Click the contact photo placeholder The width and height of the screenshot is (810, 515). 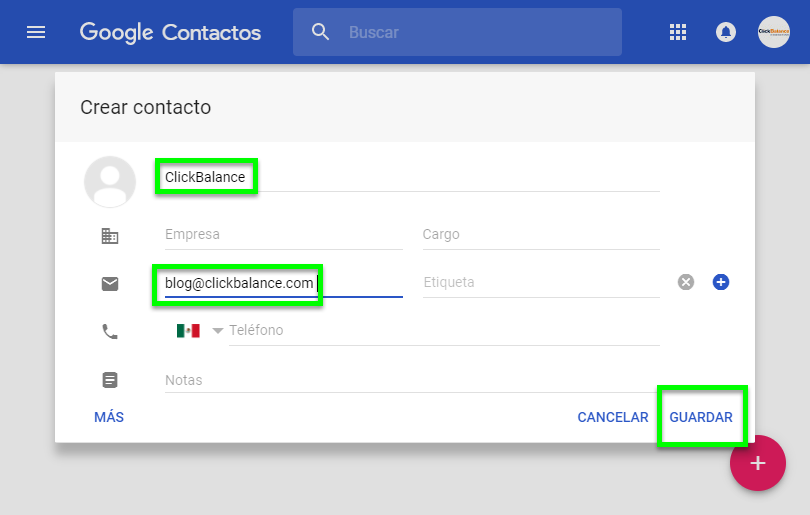(110, 182)
